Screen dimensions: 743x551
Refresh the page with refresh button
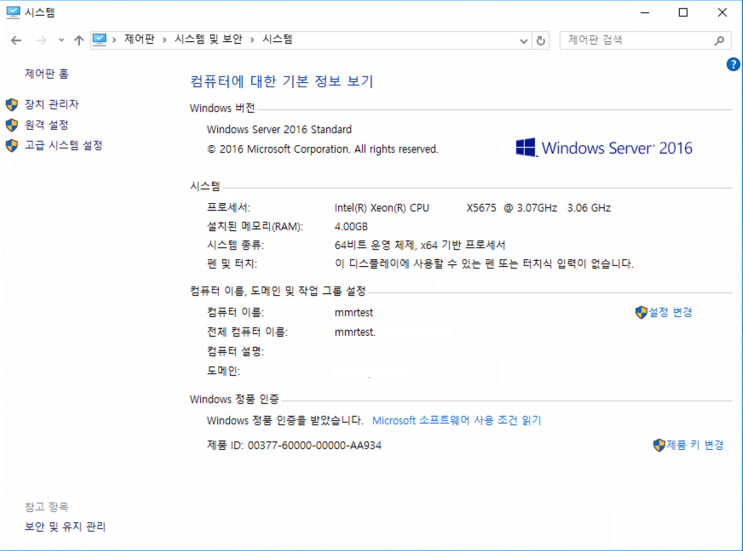(541, 41)
